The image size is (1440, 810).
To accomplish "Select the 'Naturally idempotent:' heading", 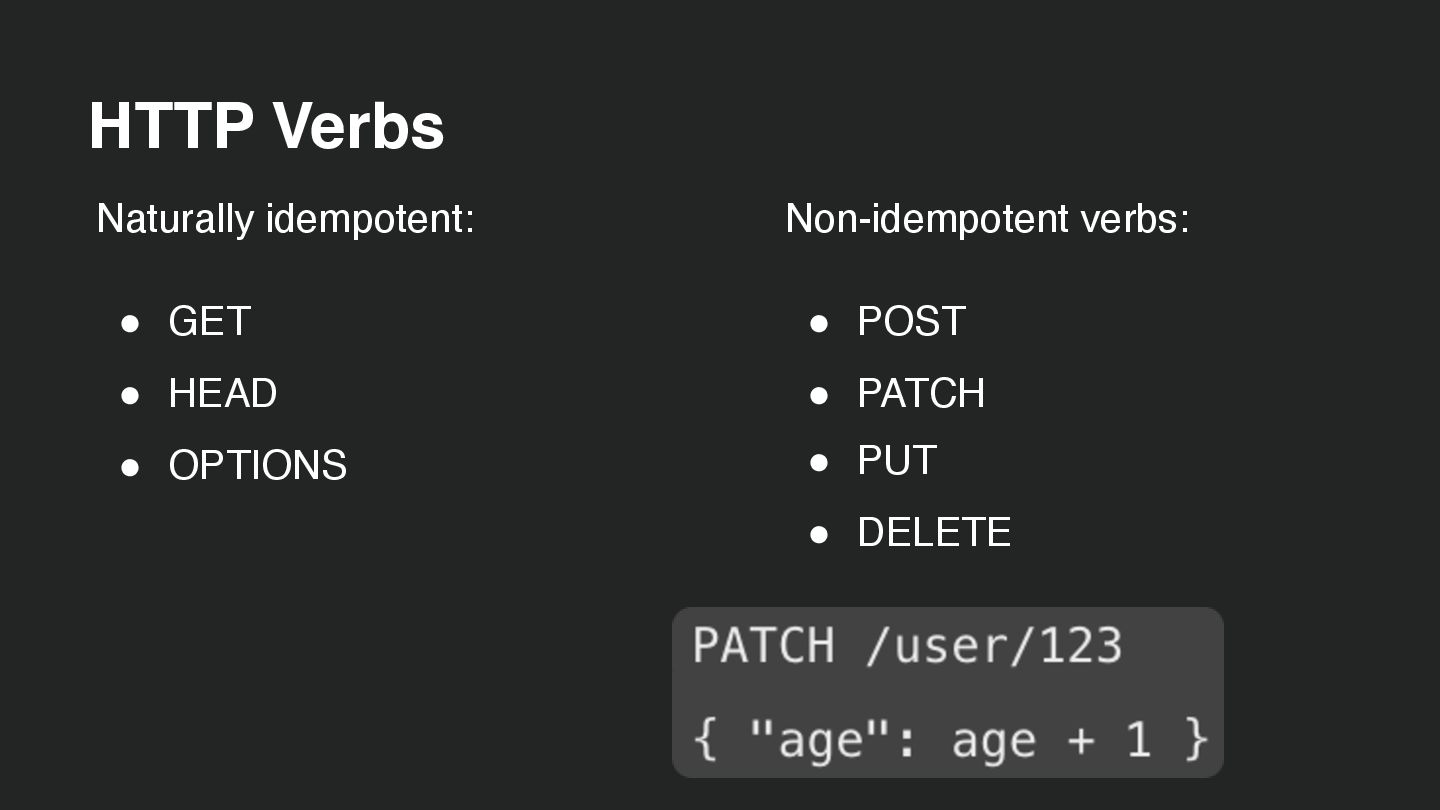I will [285, 218].
